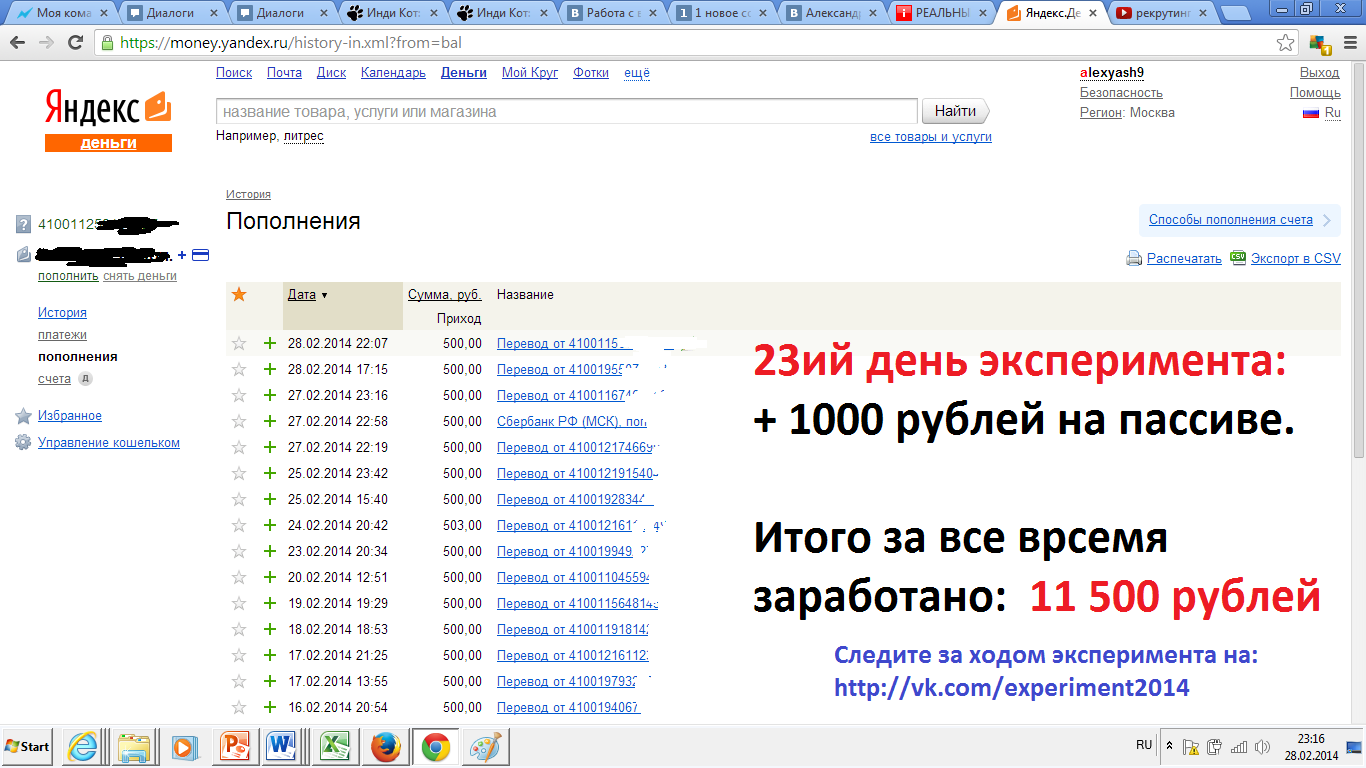Image resolution: width=1366 pixels, height=768 pixels.
Task: Open Firefox from the taskbar
Action: click(x=386, y=746)
